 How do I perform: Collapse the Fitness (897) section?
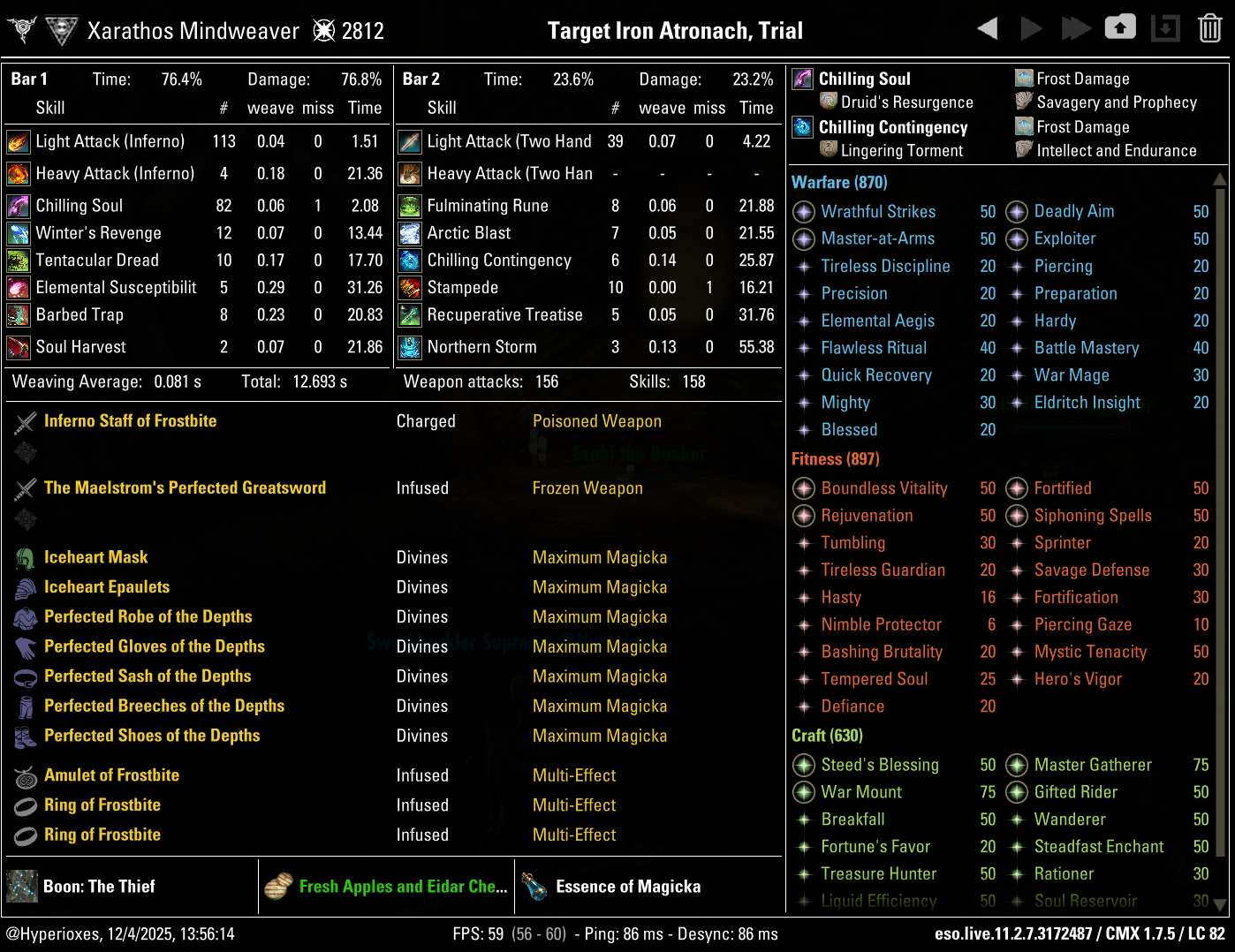click(x=834, y=458)
